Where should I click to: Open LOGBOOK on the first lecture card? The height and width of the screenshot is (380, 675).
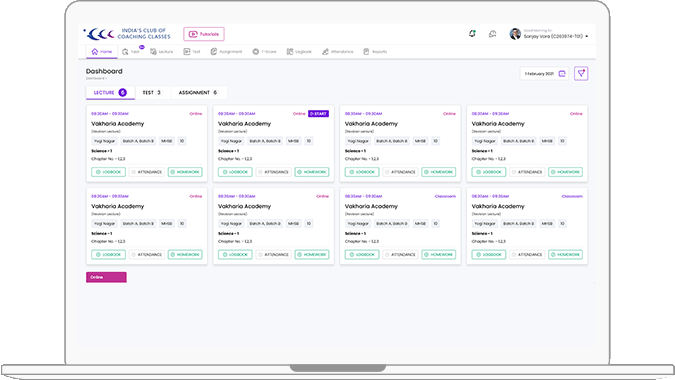click(108, 172)
